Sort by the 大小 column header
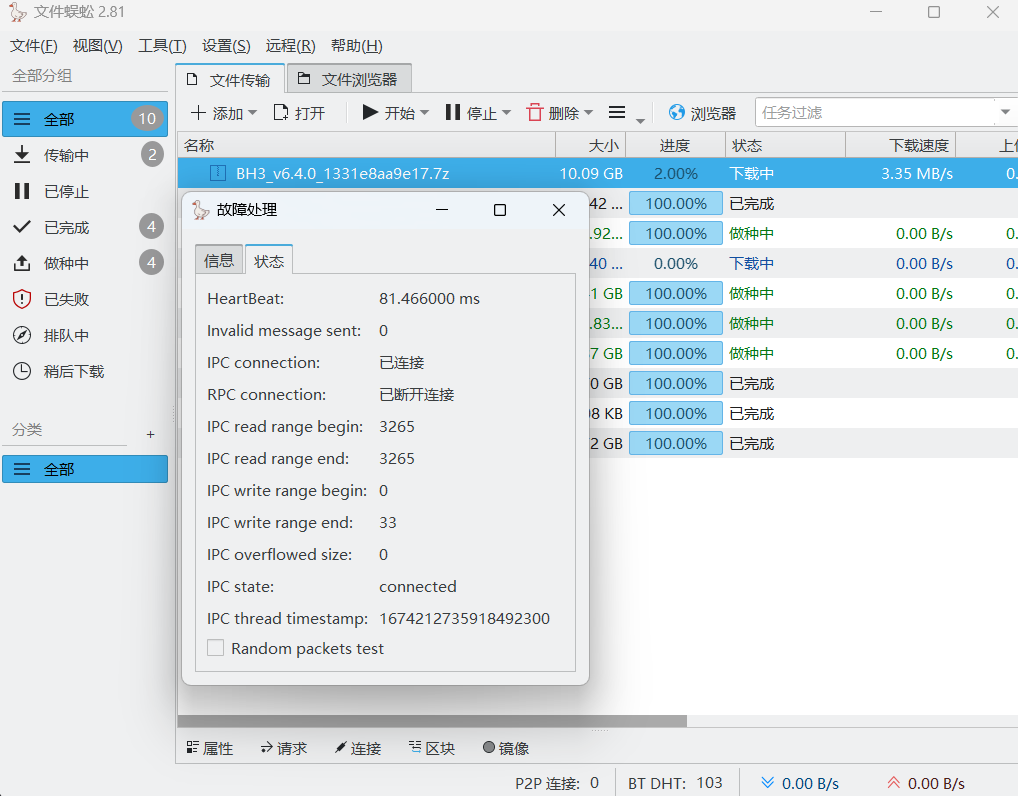Viewport: 1018px width, 796px height. point(591,145)
